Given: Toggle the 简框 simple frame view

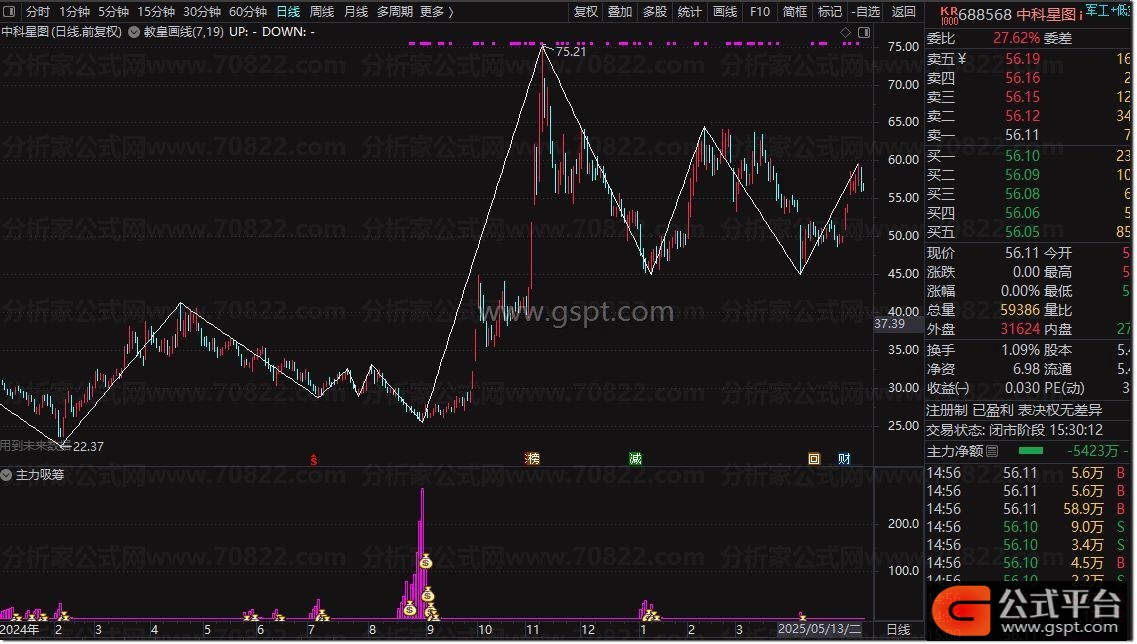Looking at the screenshot, I should coord(795,12).
